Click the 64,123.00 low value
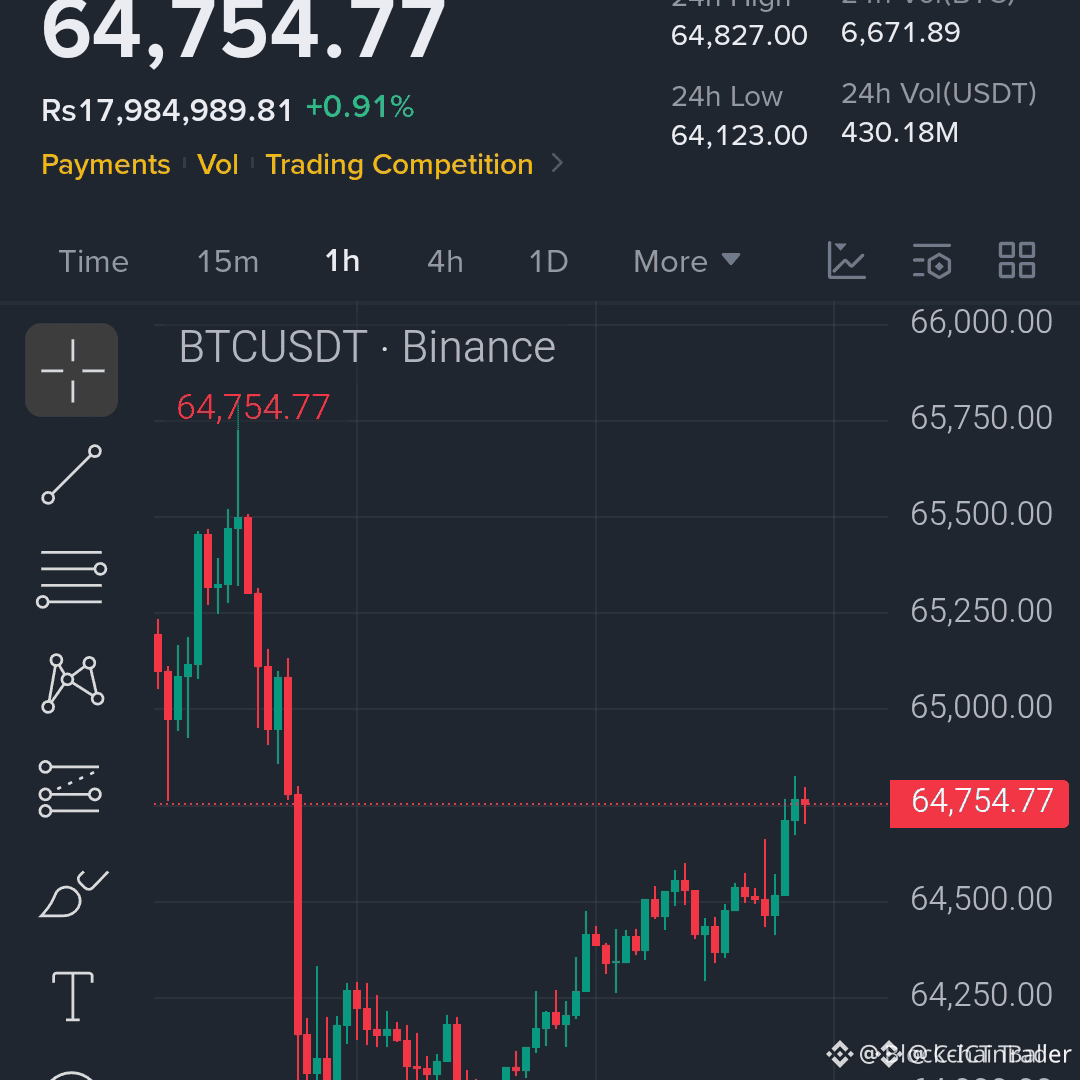 739,135
